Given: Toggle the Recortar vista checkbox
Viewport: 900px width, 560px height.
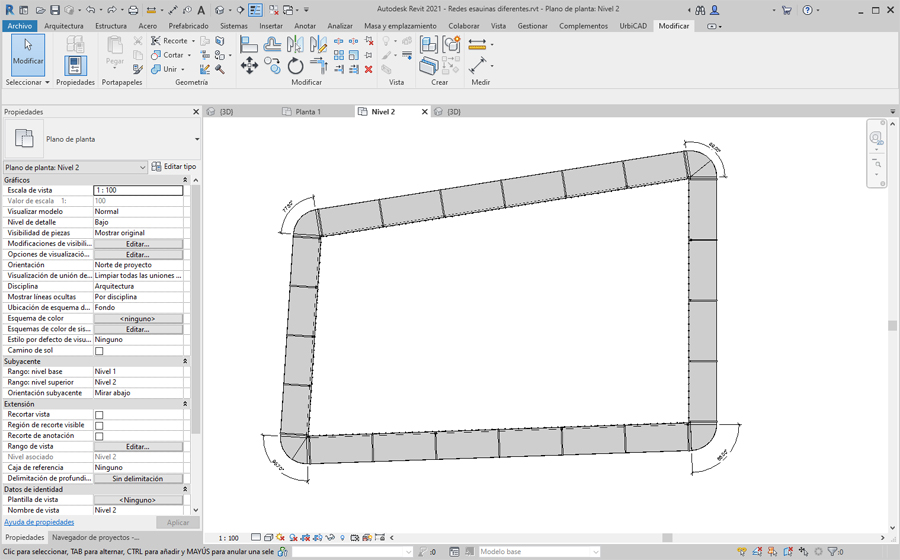Looking at the screenshot, I should pos(99,415).
